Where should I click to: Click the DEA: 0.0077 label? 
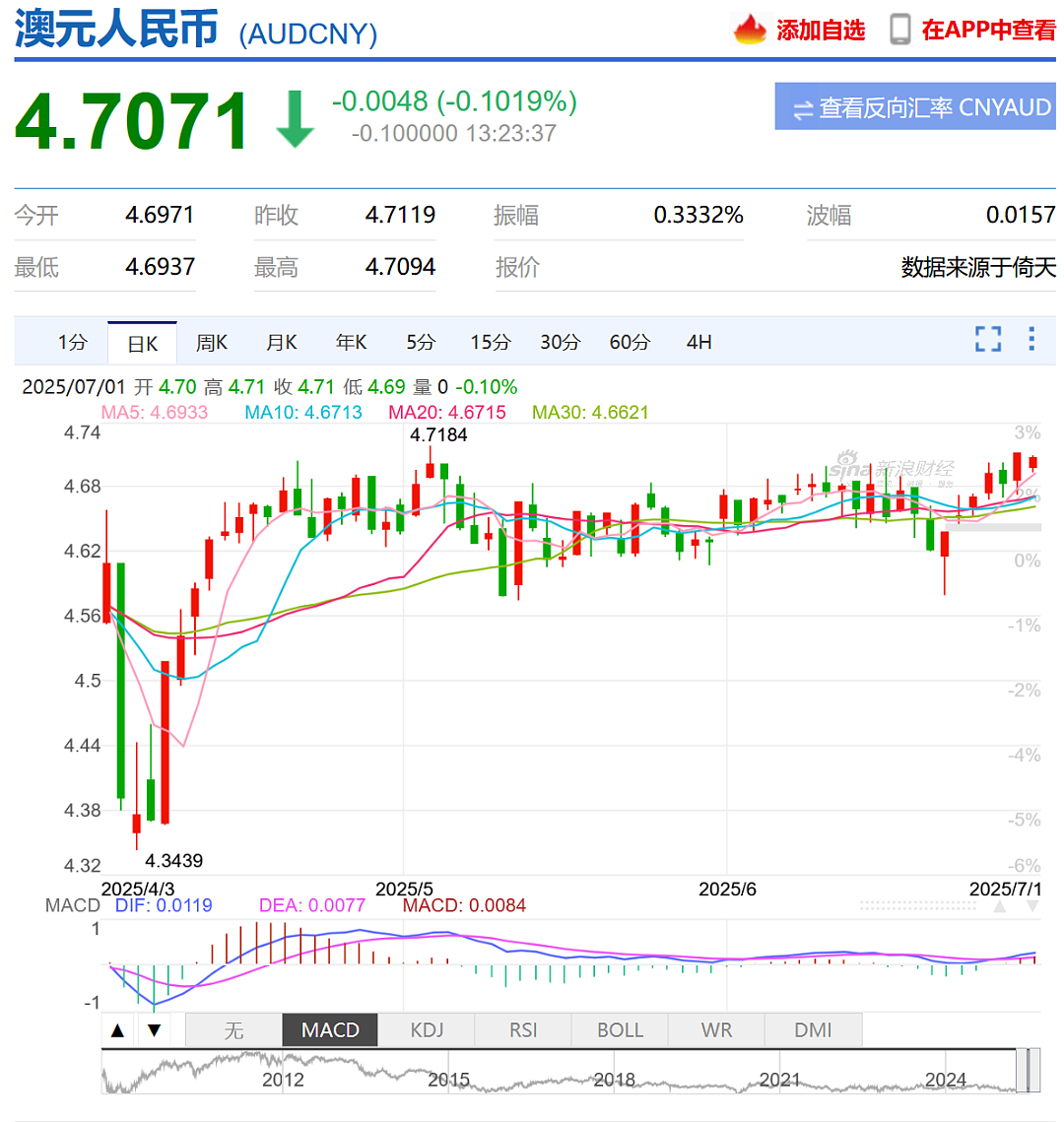[312, 906]
